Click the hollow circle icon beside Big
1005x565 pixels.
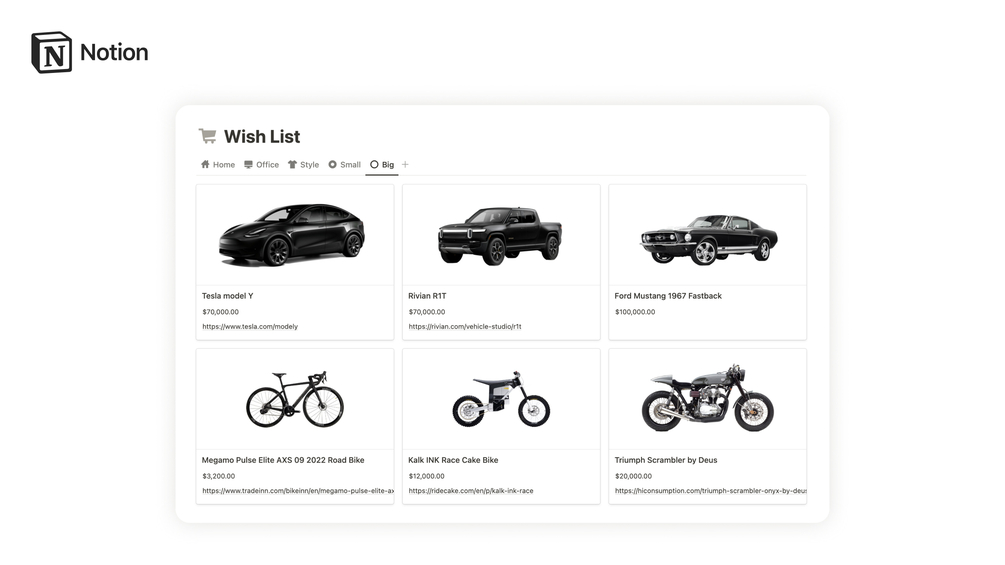374,165
